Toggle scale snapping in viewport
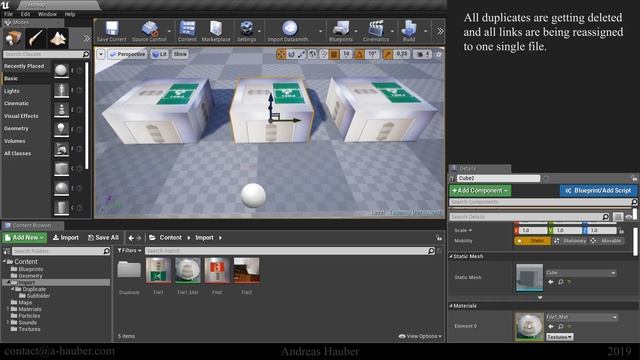640x360 pixels. pos(387,54)
